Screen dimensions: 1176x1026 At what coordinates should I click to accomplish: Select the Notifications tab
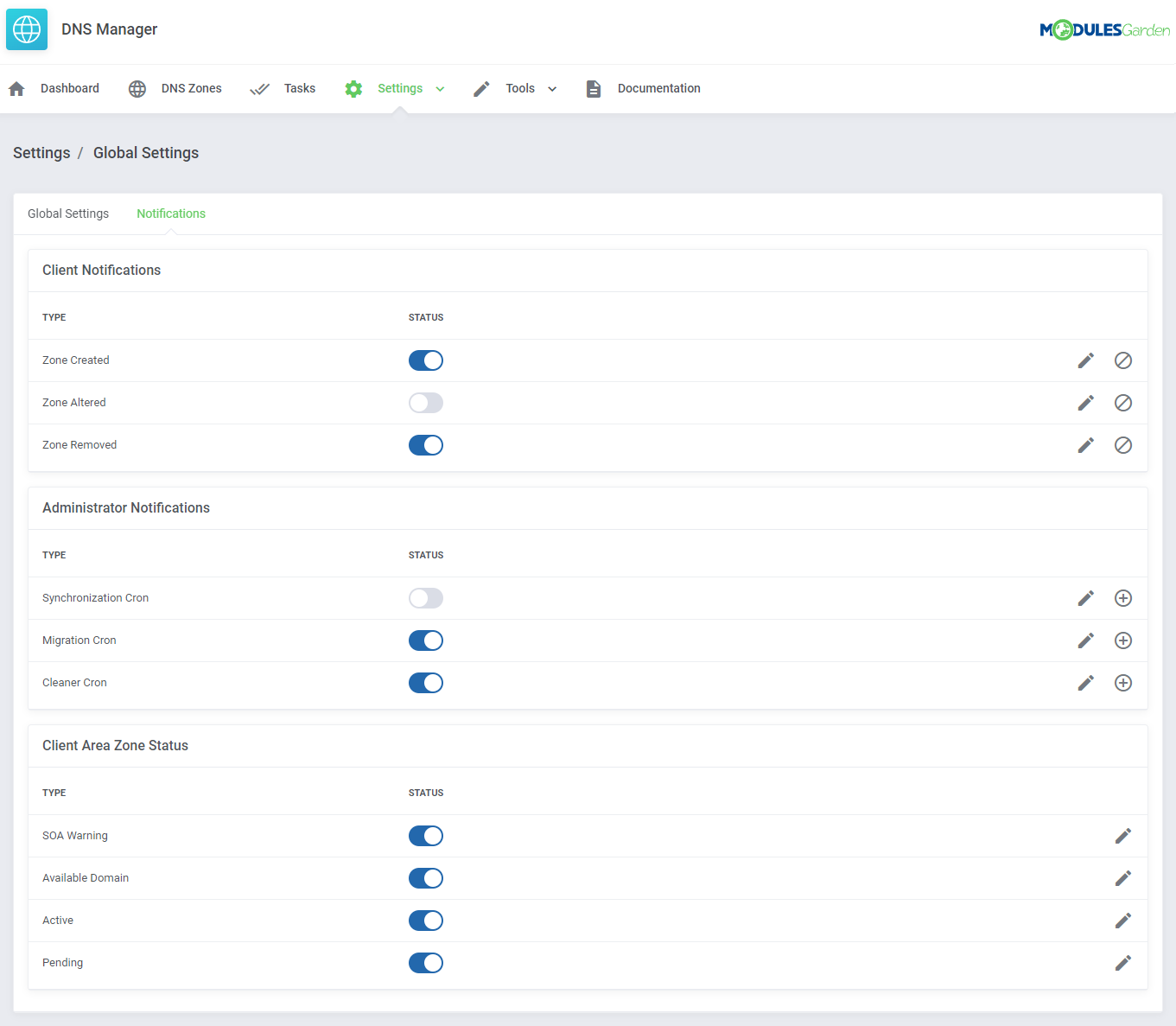click(170, 213)
